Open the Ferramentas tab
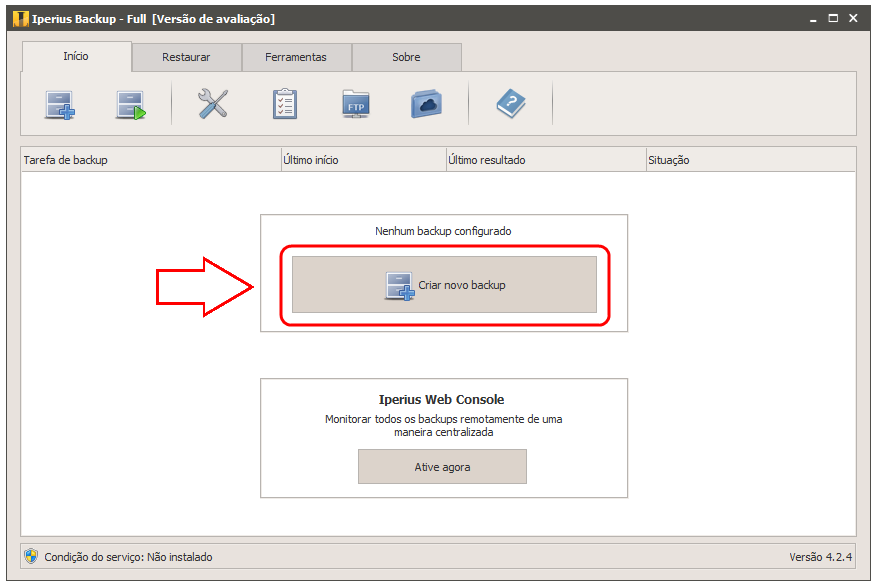Viewport: 875px width, 585px height. coord(296,57)
